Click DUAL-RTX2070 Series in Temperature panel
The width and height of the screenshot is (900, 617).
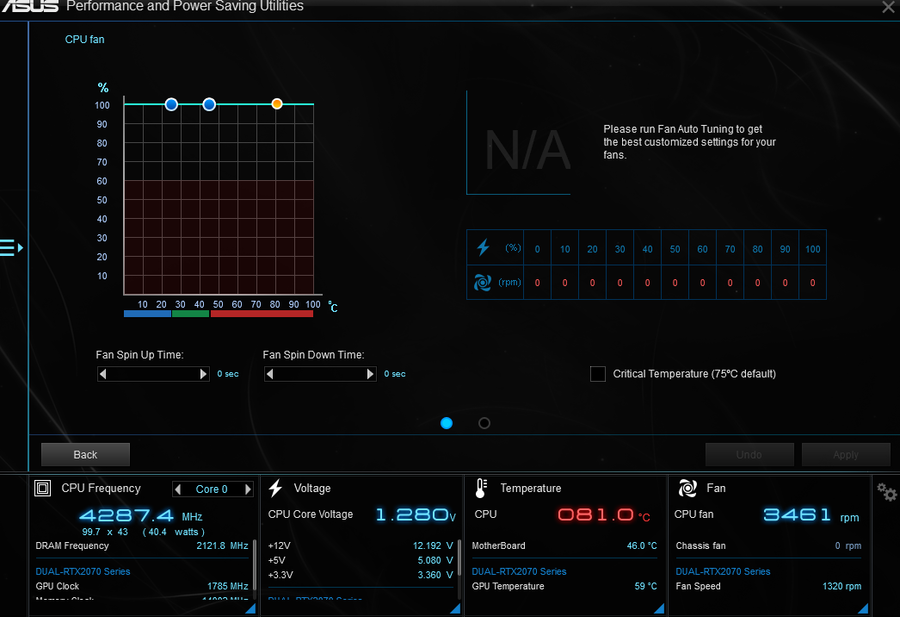(519, 571)
